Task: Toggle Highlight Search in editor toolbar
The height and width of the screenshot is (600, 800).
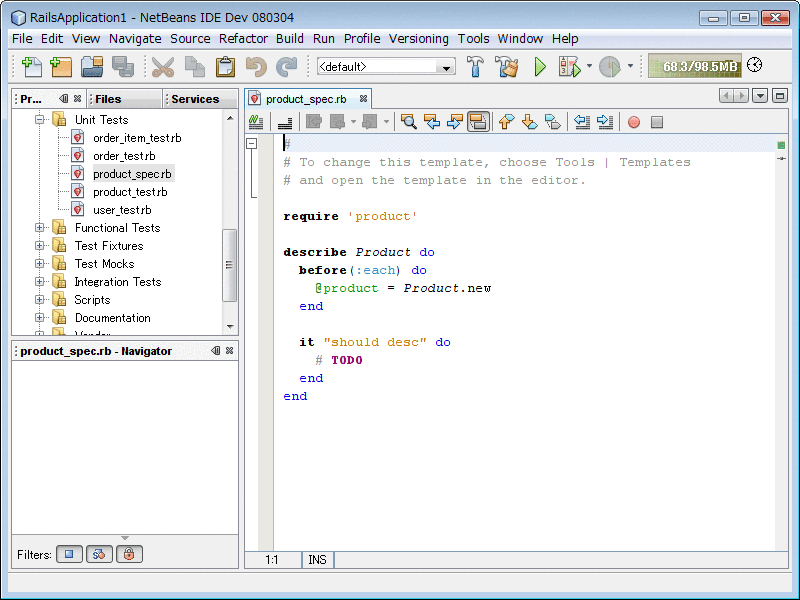Action: (478, 122)
